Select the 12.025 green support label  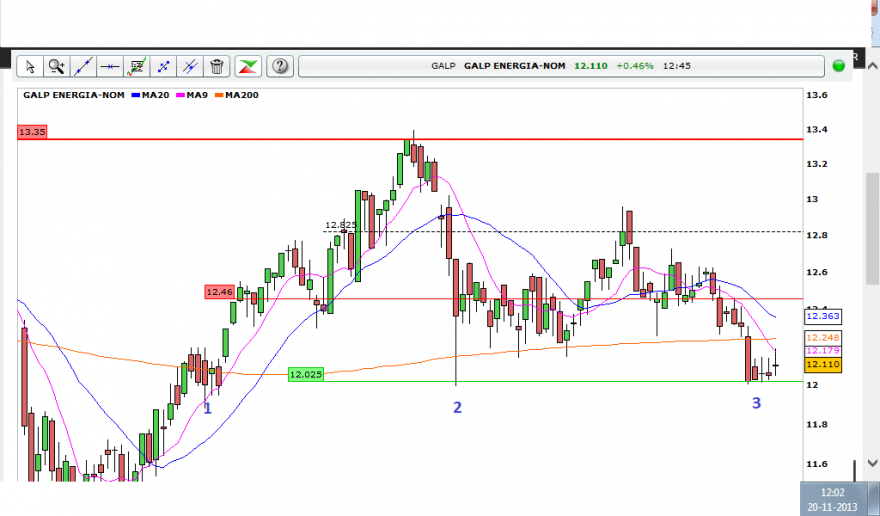pos(306,375)
